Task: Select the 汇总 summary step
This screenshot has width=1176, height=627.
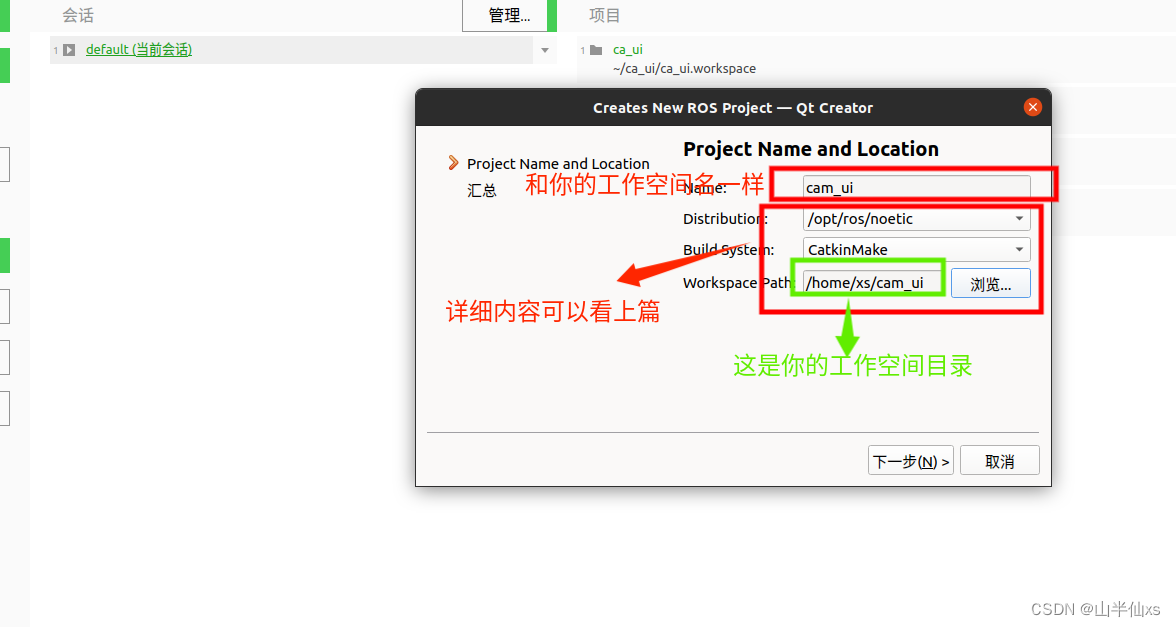Action: (482, 190)
